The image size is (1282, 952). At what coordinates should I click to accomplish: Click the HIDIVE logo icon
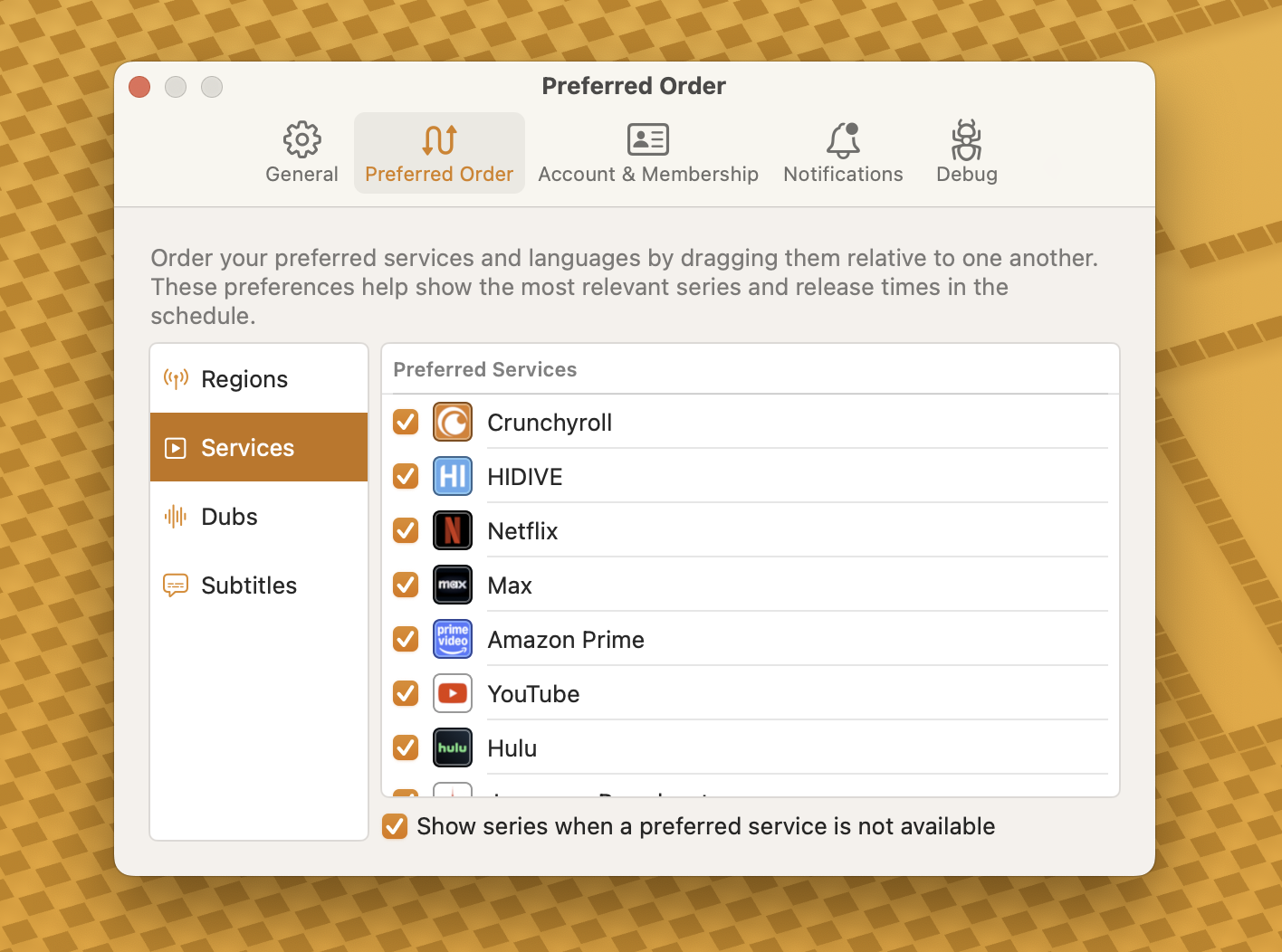pos(453,476)
